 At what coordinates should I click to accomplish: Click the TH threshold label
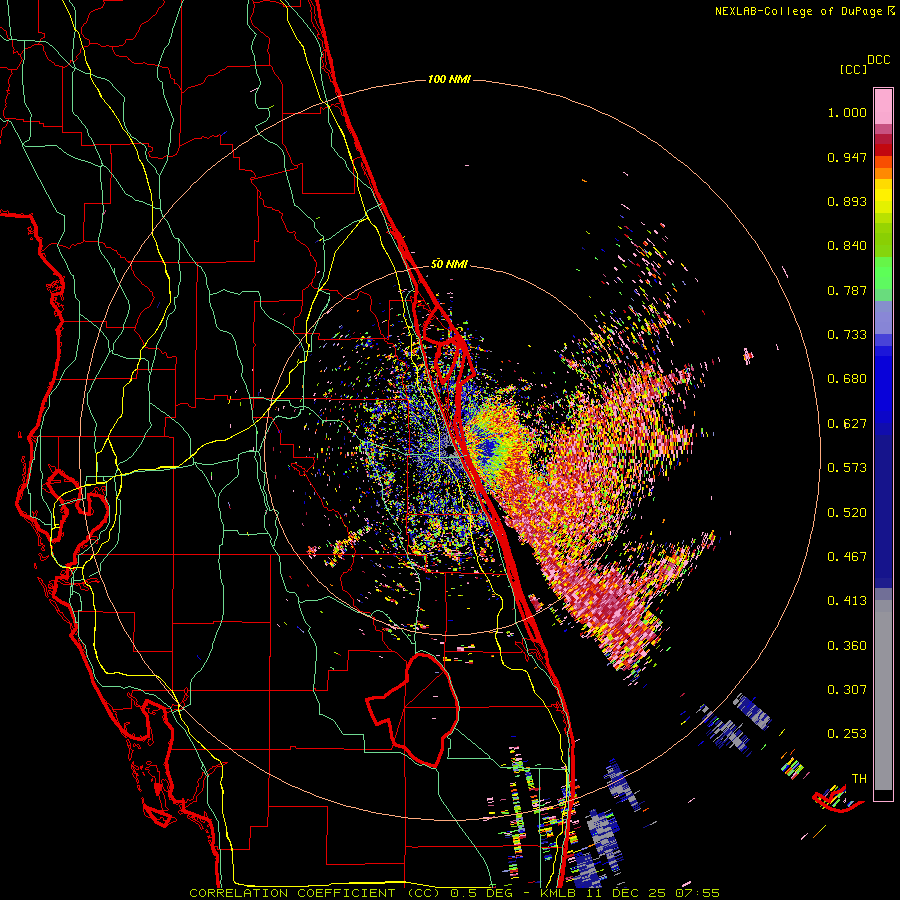859,779
